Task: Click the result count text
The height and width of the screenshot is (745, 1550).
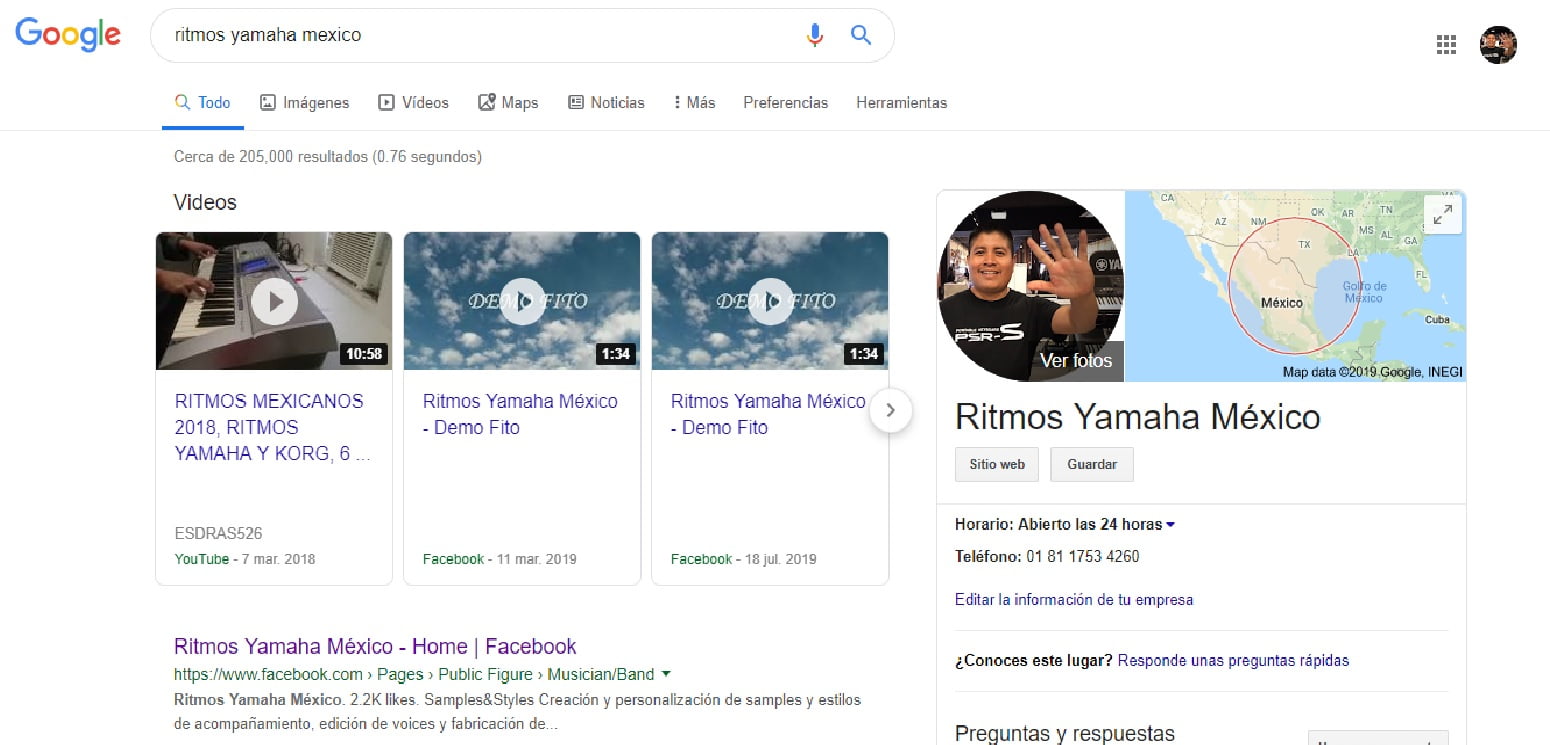Action: coord(328,157)
